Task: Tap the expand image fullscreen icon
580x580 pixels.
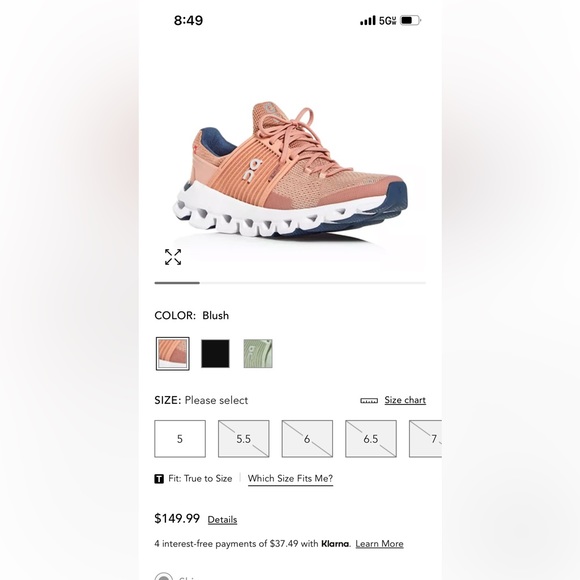Action: point(173,257)
